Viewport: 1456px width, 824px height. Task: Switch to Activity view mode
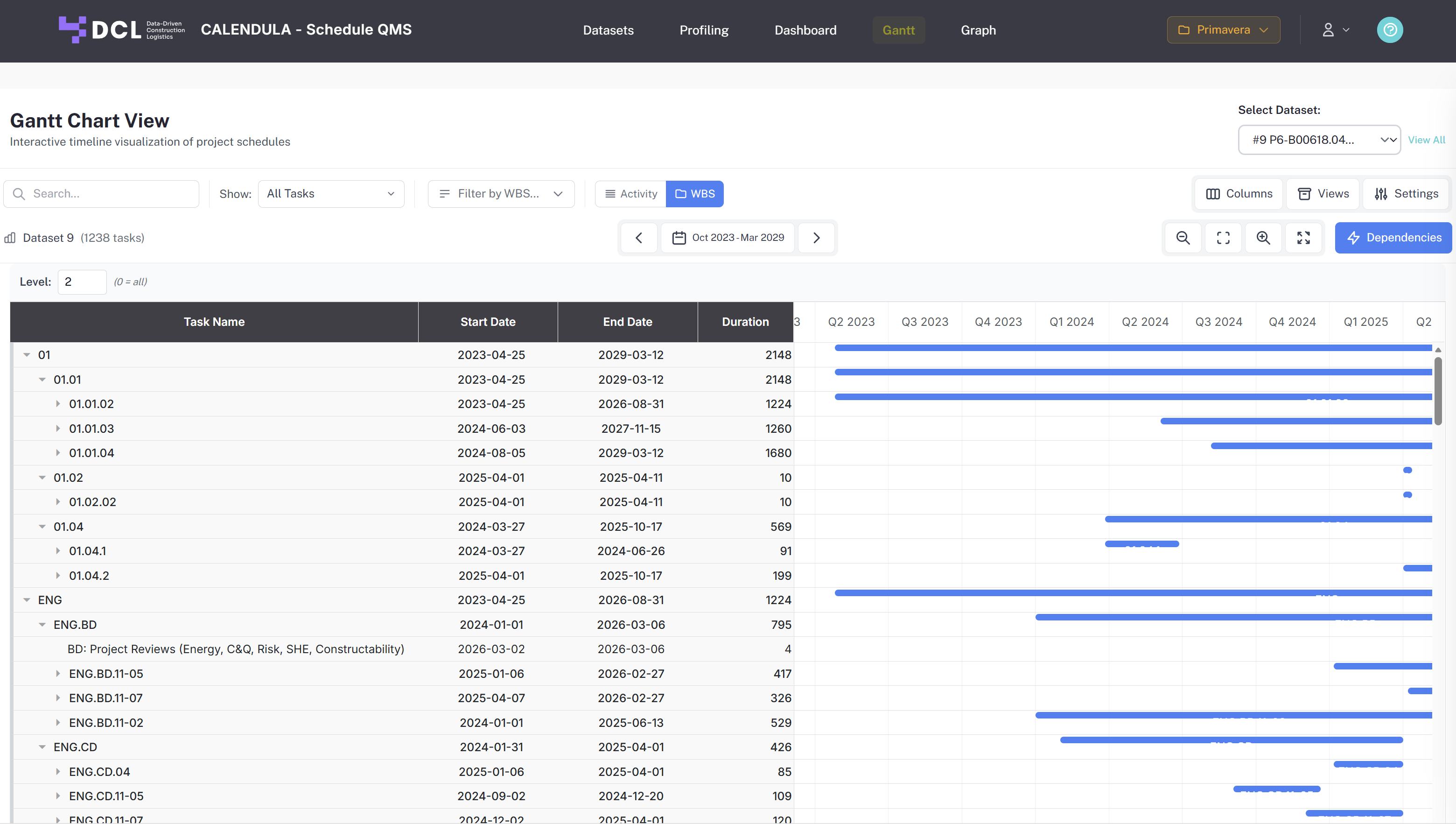tap(631, 194)
